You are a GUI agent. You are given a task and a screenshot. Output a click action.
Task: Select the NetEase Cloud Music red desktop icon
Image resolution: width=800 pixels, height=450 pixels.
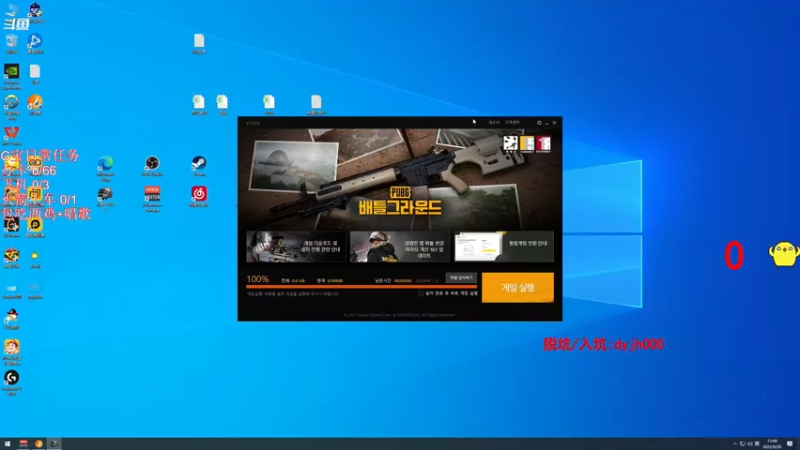pos(199,196)
